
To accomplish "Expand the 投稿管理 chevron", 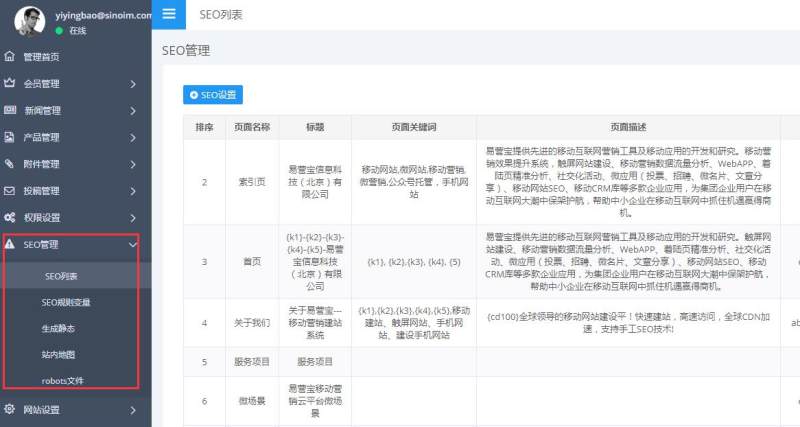I will [x=133, y=191].
